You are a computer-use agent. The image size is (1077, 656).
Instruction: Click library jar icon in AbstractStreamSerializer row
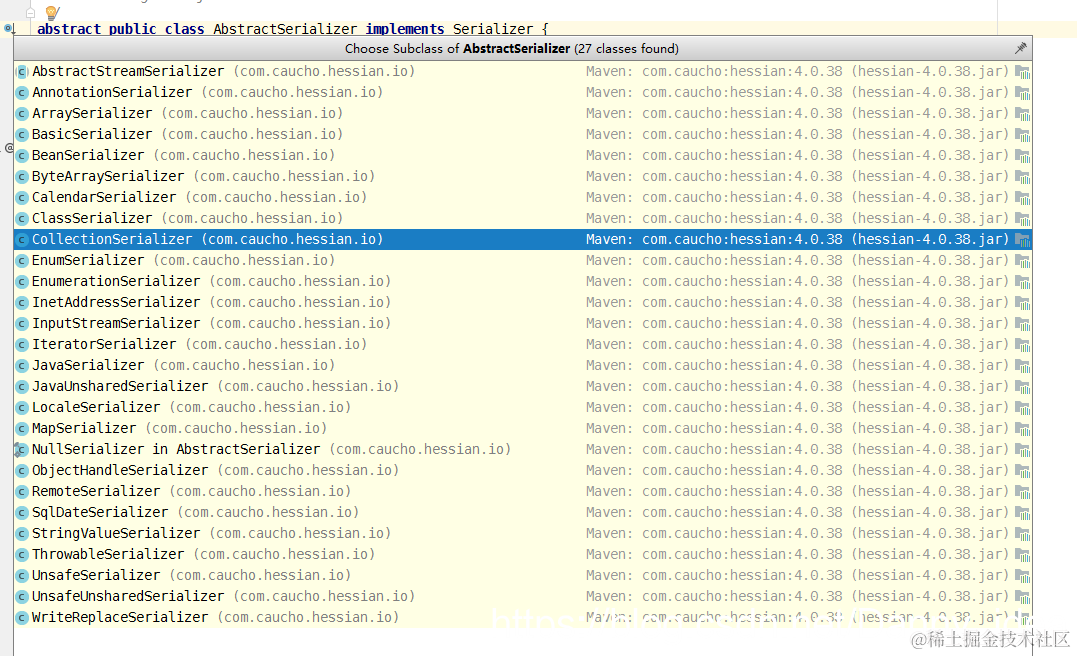pos(1023,71)
